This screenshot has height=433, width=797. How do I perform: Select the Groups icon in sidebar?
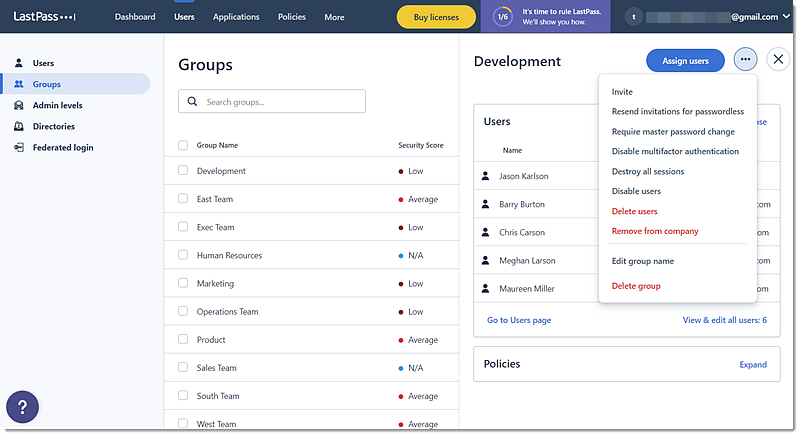pyautogui.click(x=19, y=84)
